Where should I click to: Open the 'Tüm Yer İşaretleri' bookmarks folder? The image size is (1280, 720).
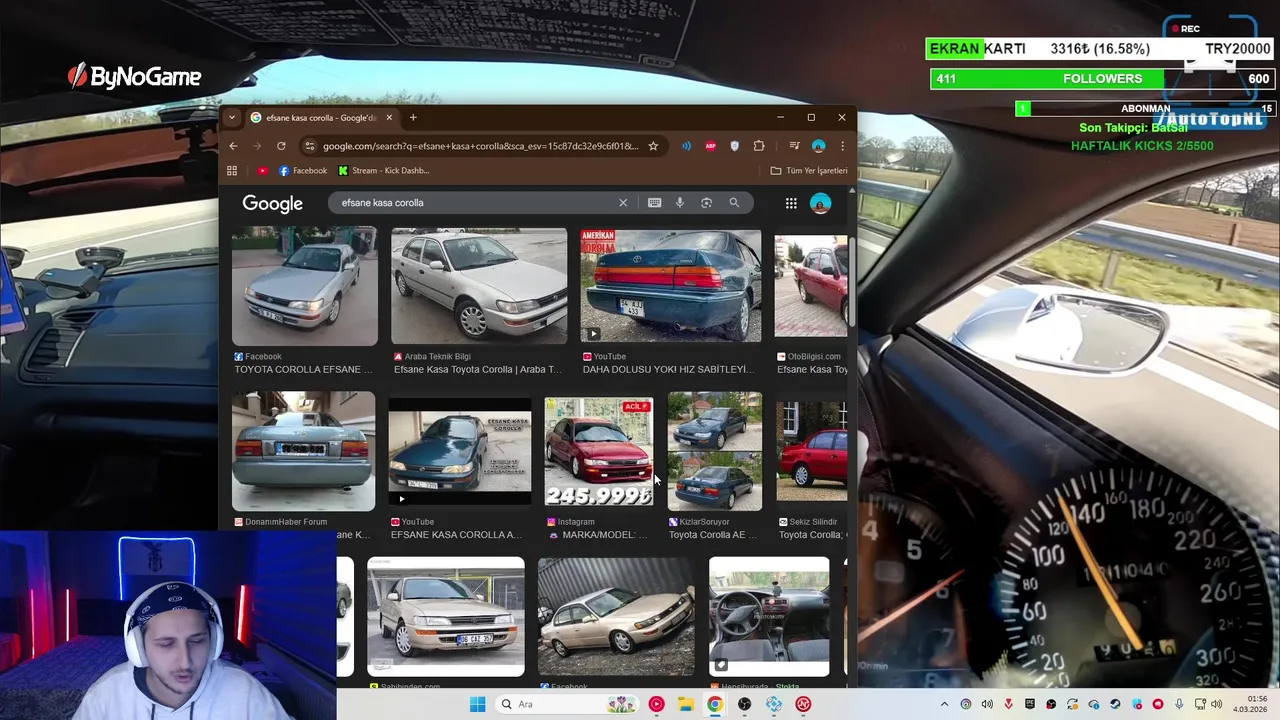(x=809, y=171)
